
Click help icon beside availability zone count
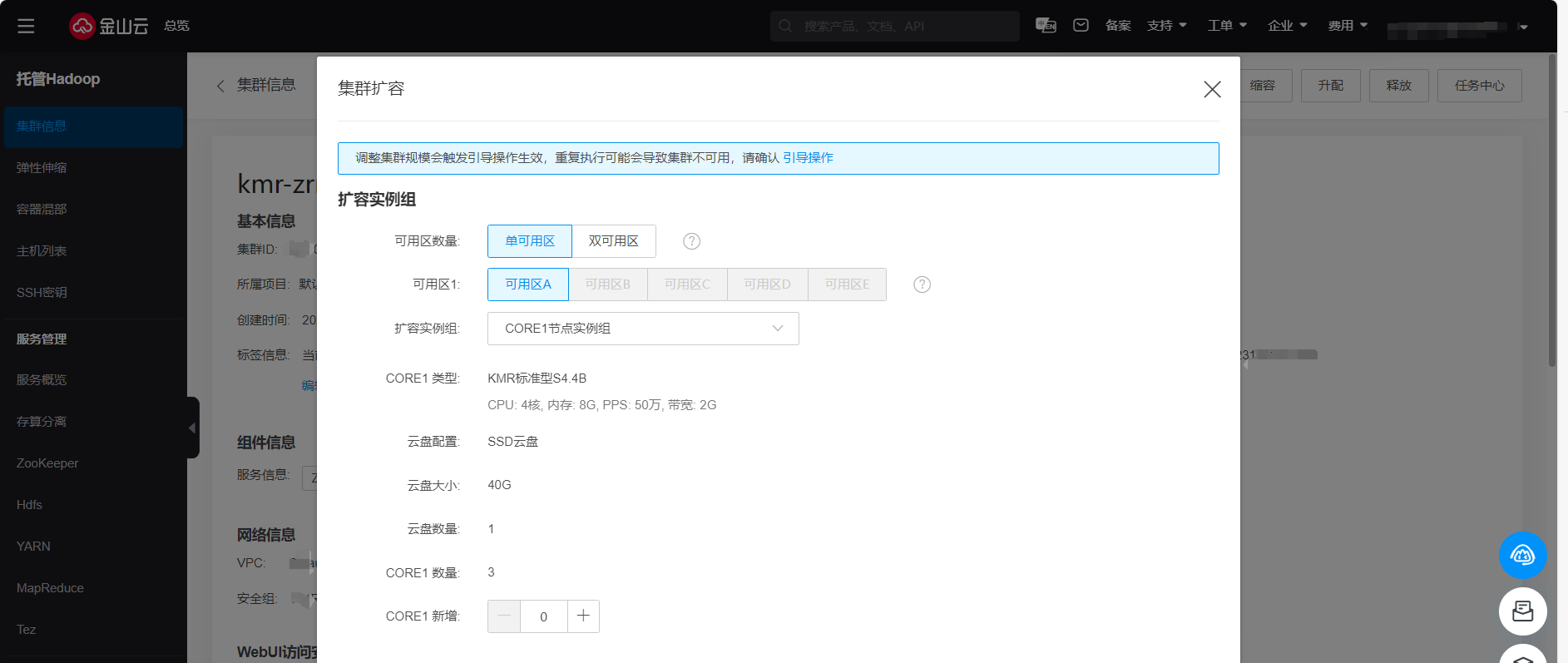[x=691, y=241]
